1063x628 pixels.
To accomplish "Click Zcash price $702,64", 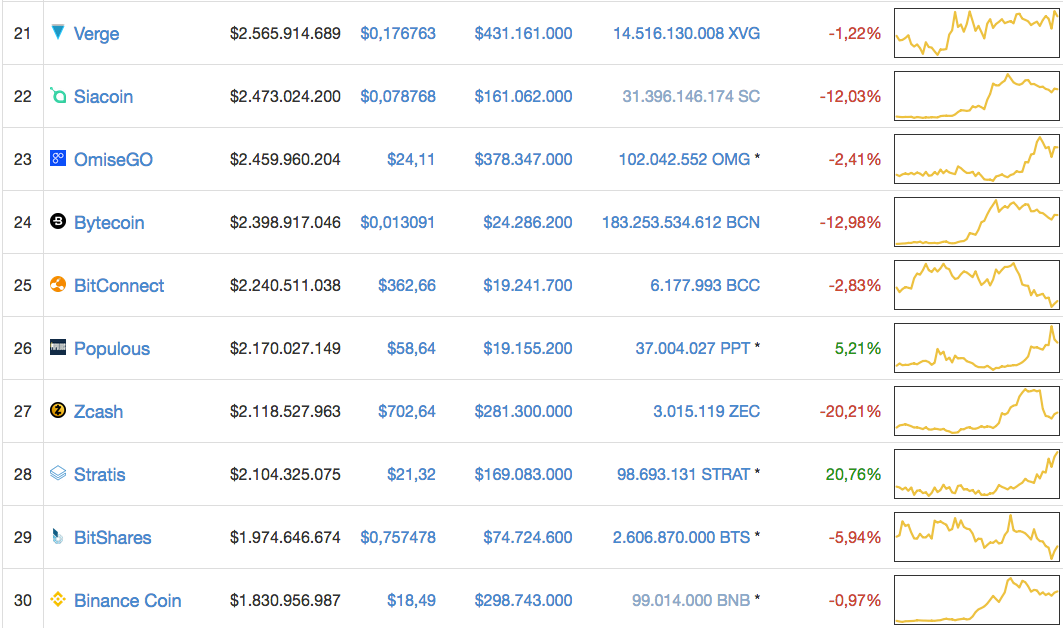I will [x=407, y=412].
